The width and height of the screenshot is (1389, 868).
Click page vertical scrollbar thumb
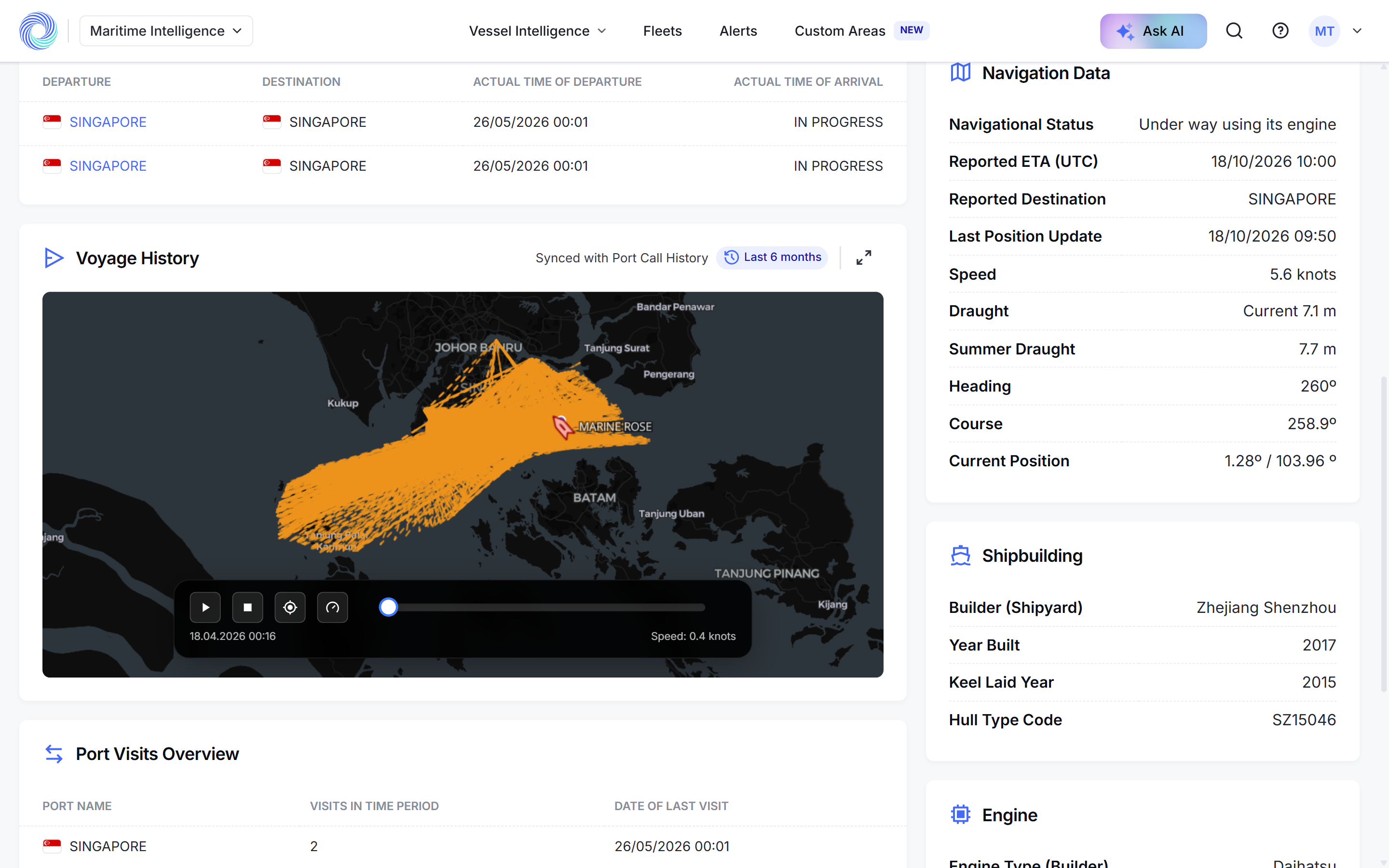pos(1384,534)
